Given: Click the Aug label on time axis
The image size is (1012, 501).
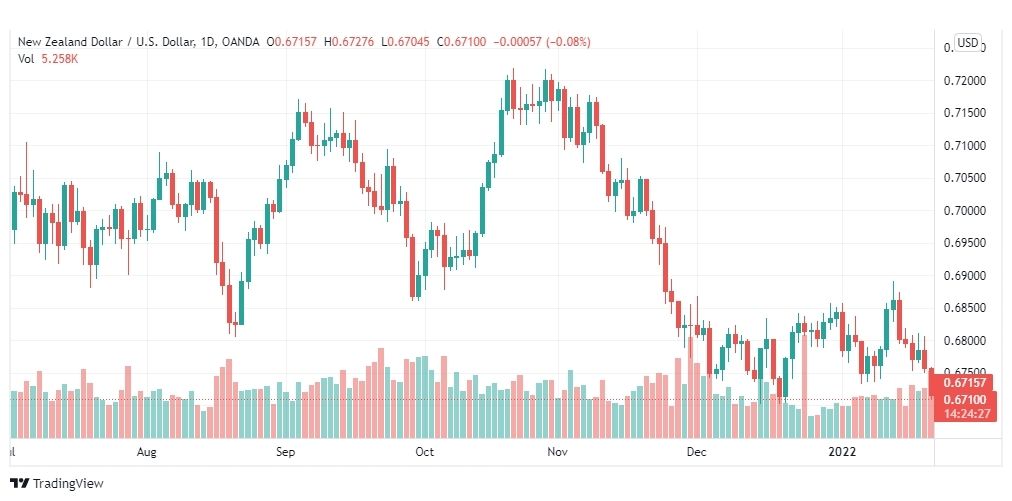Looking at the screenshot, I should tap(147, 452).
